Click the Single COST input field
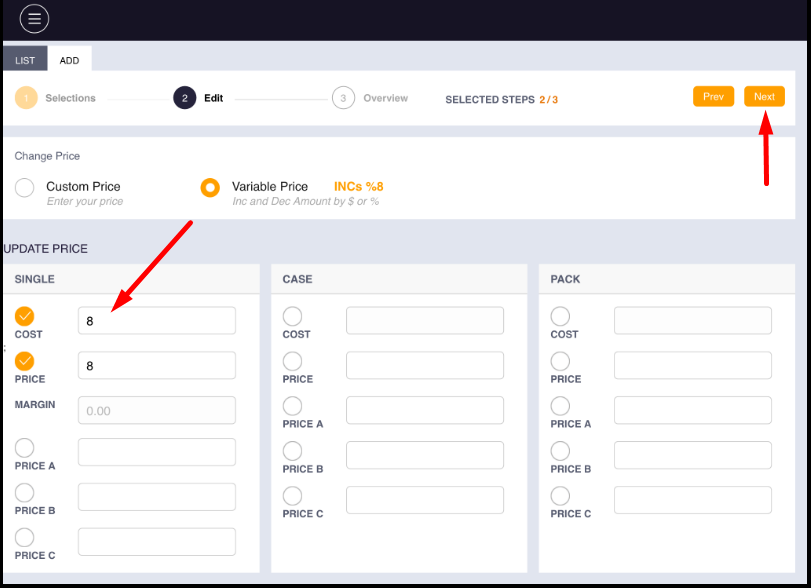 click(157, 321)
